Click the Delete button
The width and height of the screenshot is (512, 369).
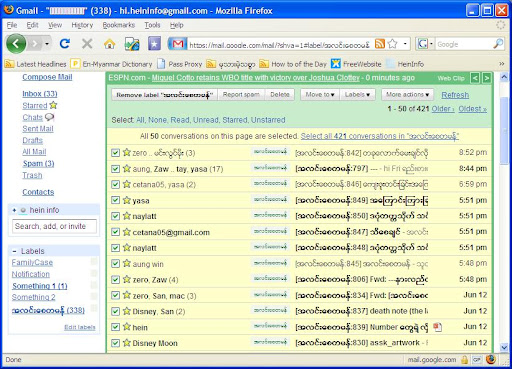pyautogui.click(x=280, y=95)
